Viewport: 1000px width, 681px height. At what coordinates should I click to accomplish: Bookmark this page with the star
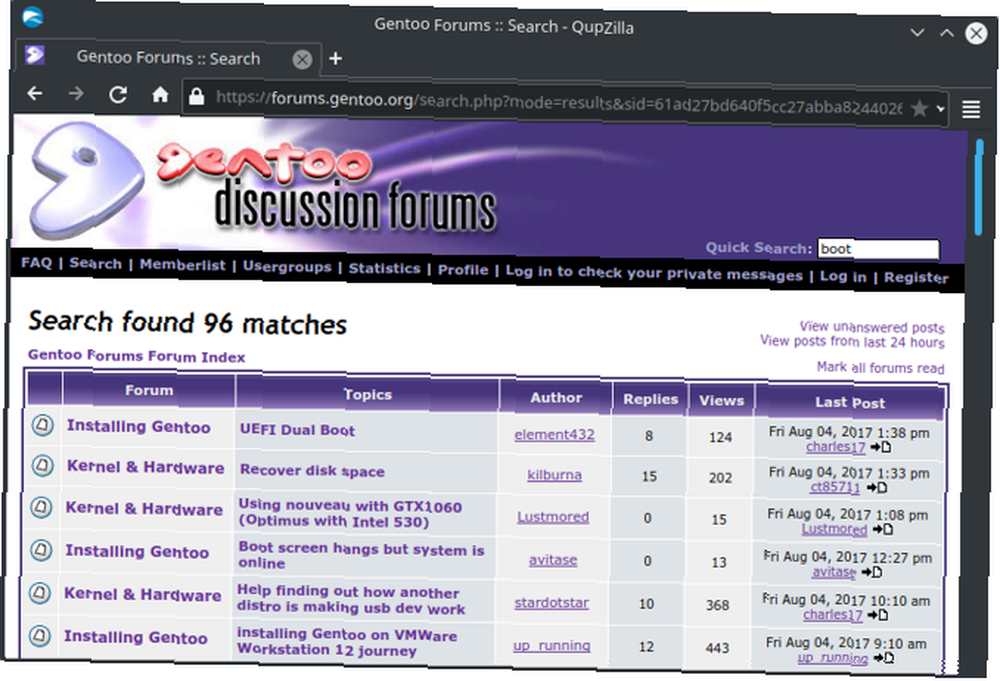pyautogui.click(x=919, y=108)
